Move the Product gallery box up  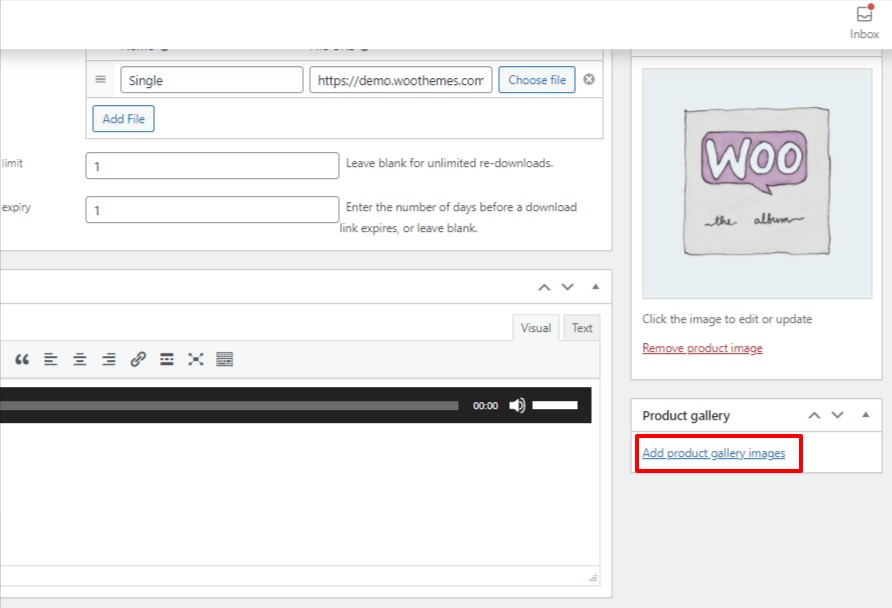click(813, 415)
